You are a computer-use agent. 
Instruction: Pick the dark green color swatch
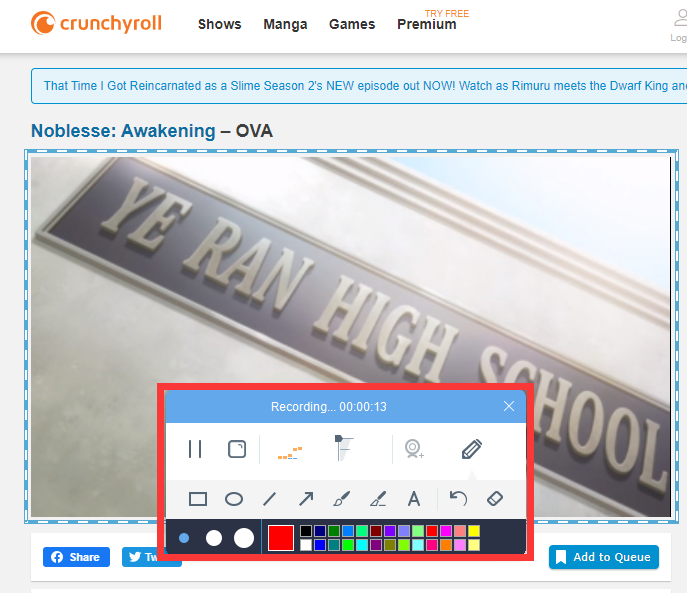pos(334,531)
